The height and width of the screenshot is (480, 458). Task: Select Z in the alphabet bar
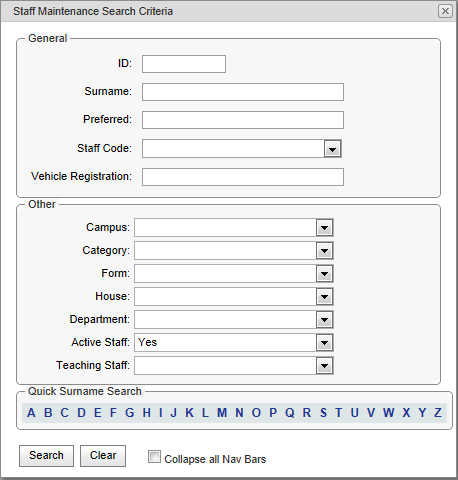(x=438, y=413)
